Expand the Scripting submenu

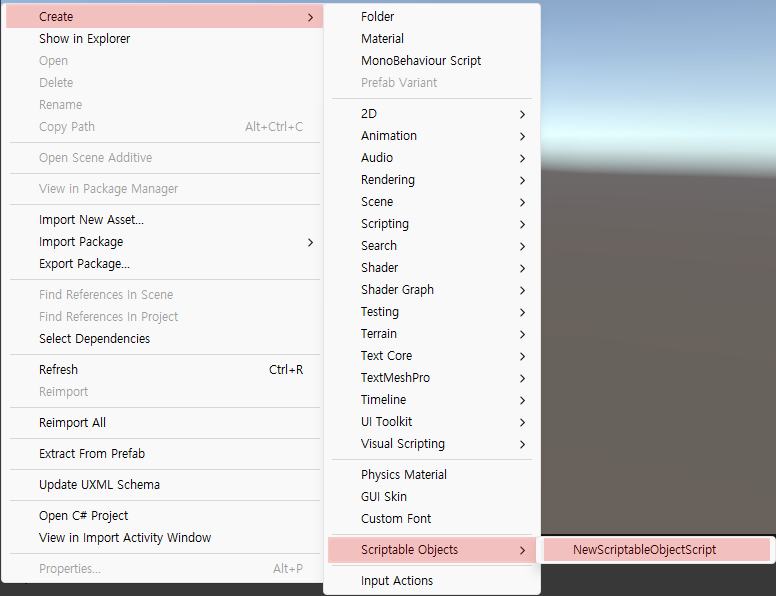tap(432, 224)
